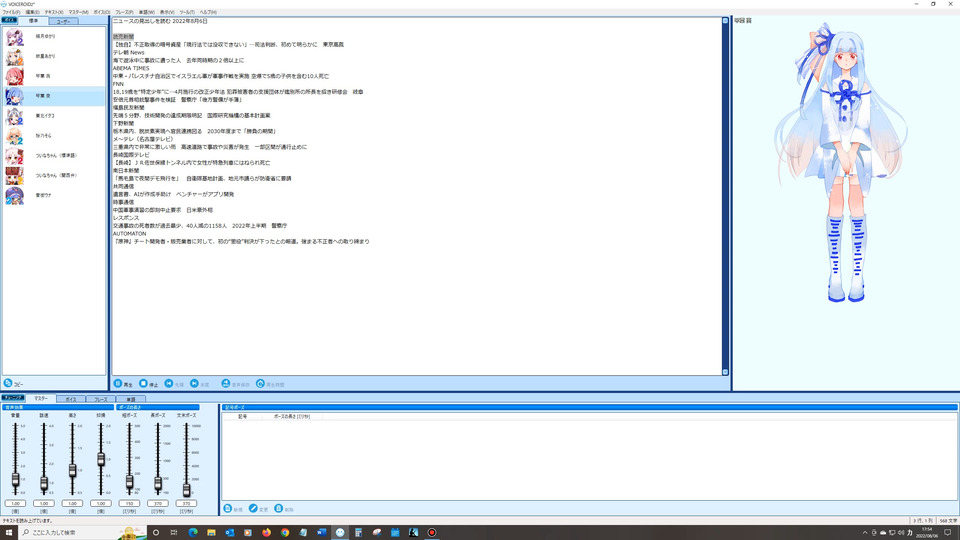This screenshot has height=540, width=960.
Task: Choose the 琴葉 葵 voice preset
Action: pos(54,96)
